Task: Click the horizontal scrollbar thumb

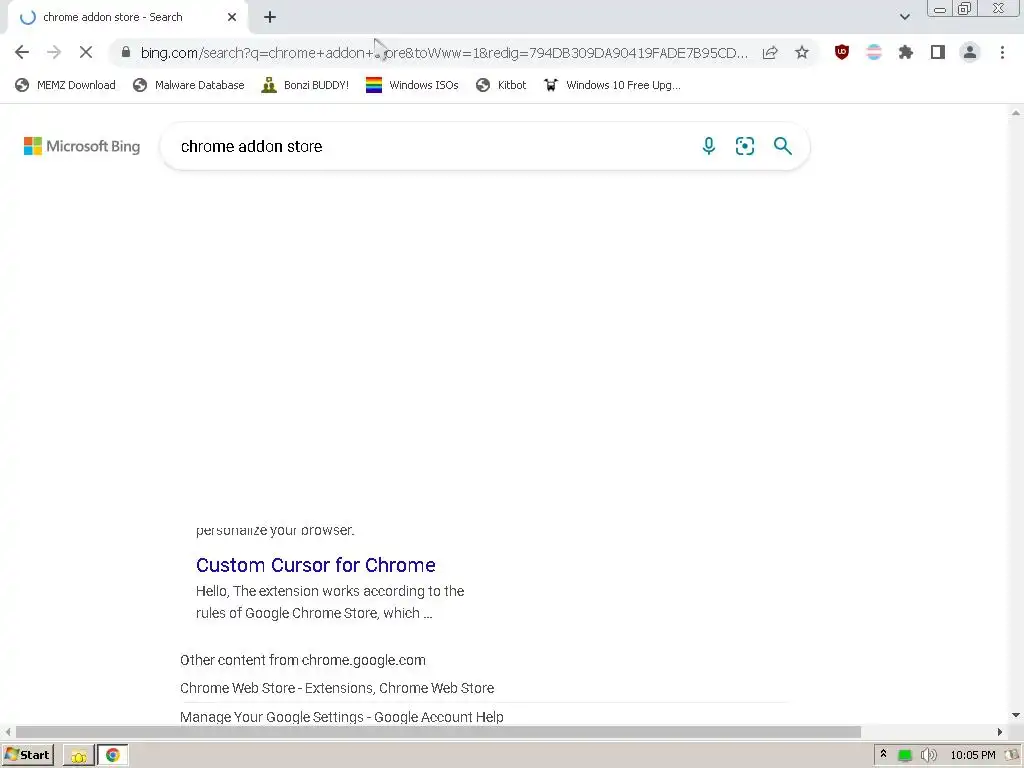Action: point(438,732)
